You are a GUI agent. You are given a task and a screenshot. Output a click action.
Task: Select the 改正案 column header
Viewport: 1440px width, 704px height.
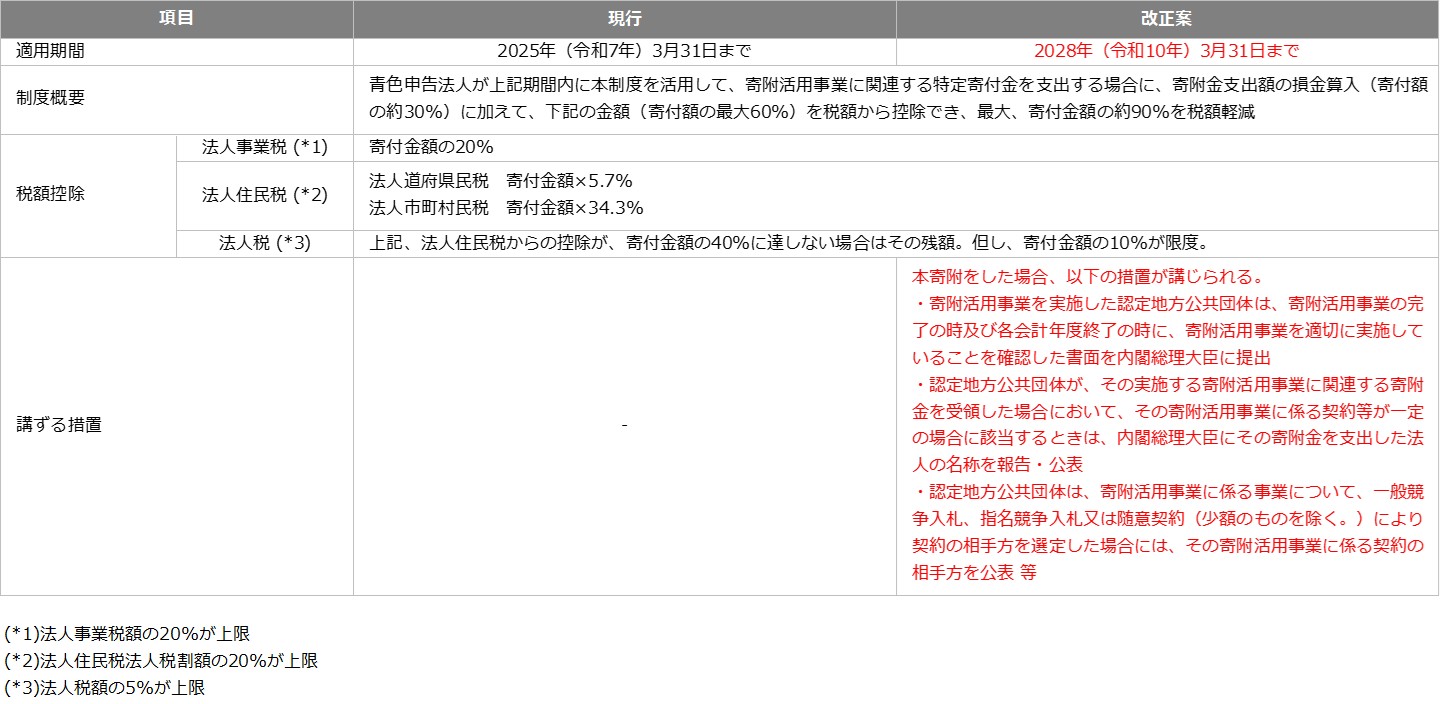pyautogui.click(x=1167, y=15)
